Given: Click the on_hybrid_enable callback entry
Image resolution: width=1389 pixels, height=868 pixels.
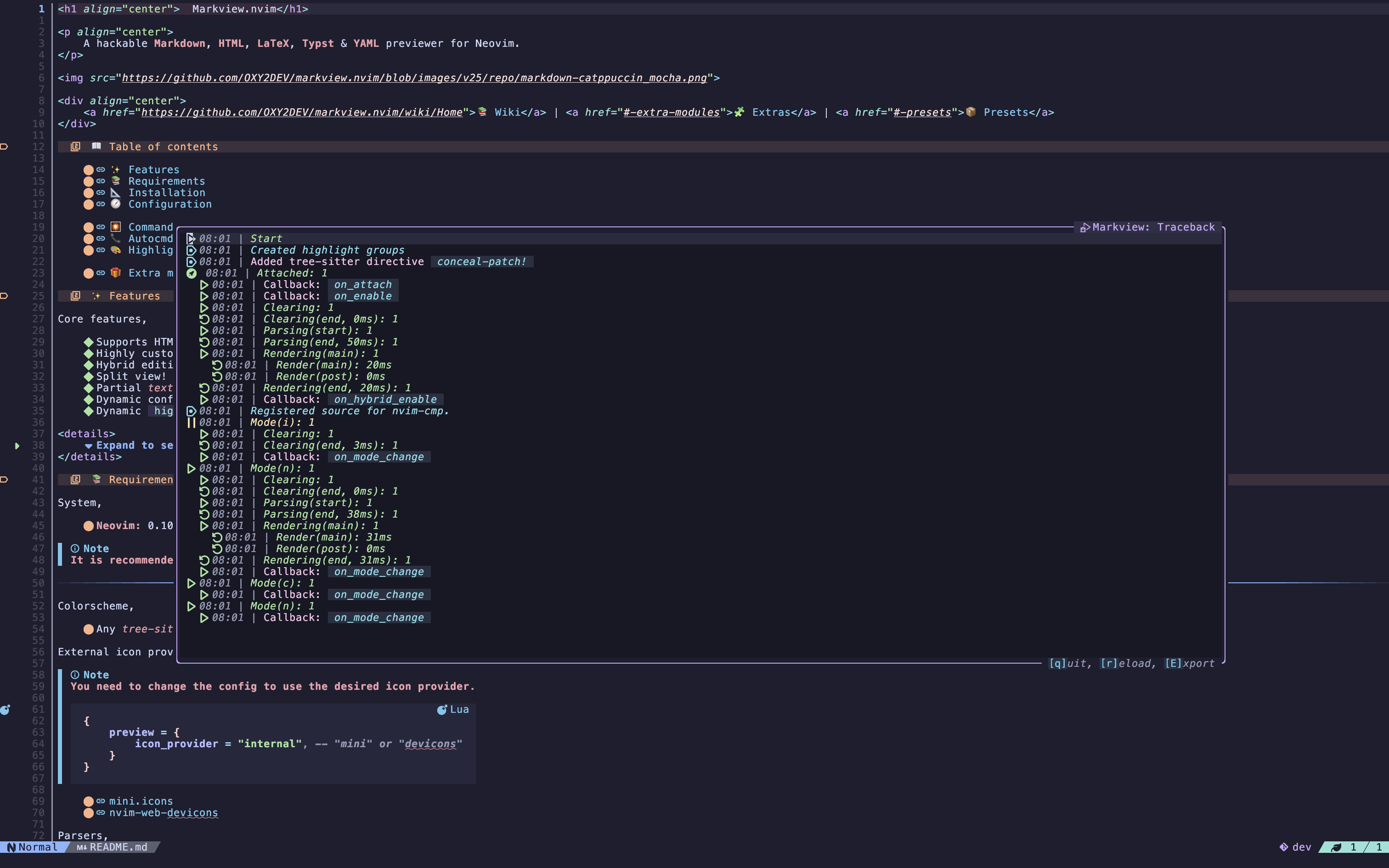Looking at the screenshot, I should 385,400.
